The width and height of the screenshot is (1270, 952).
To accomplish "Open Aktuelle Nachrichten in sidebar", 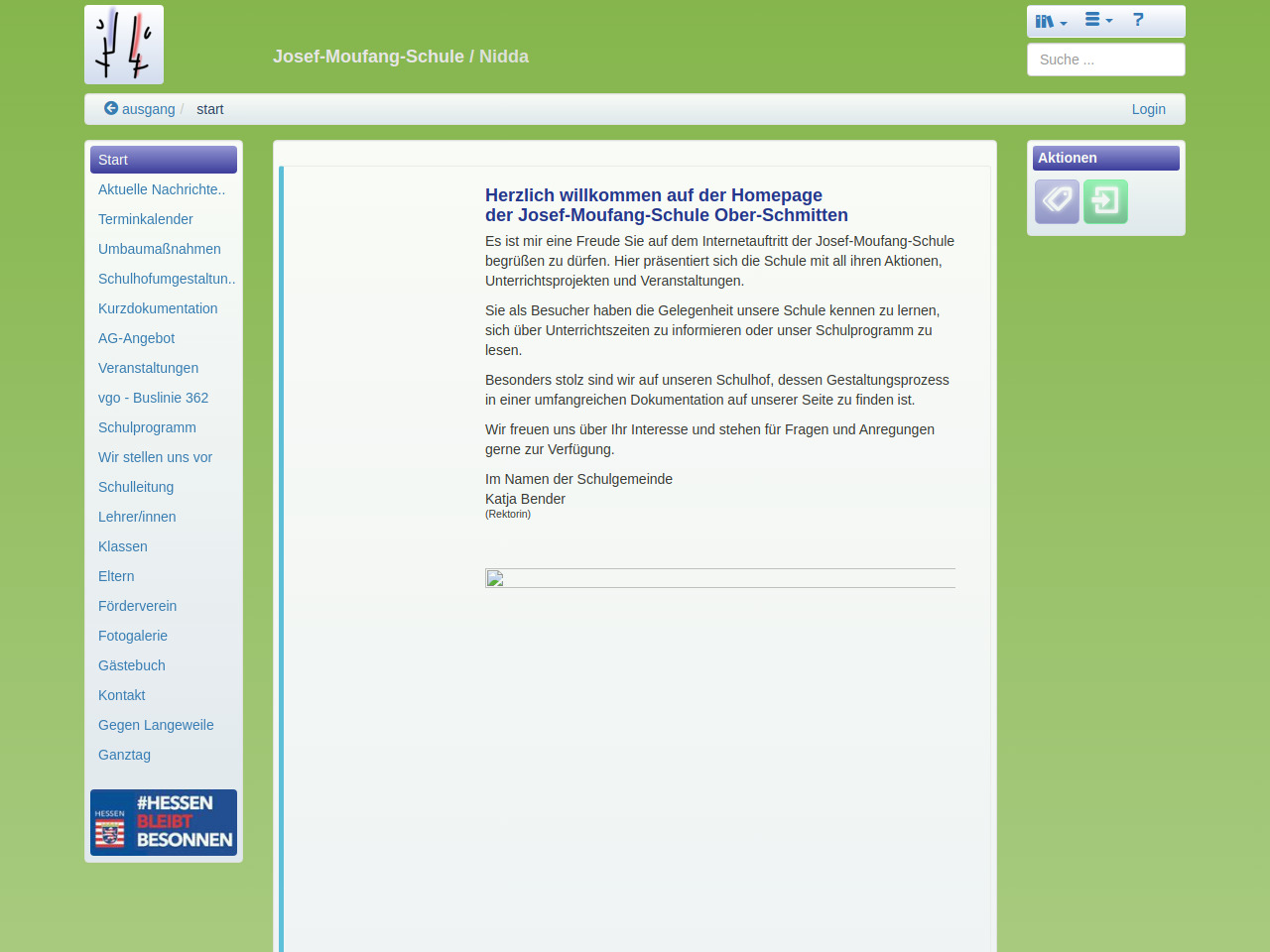I will pos(162,189).
